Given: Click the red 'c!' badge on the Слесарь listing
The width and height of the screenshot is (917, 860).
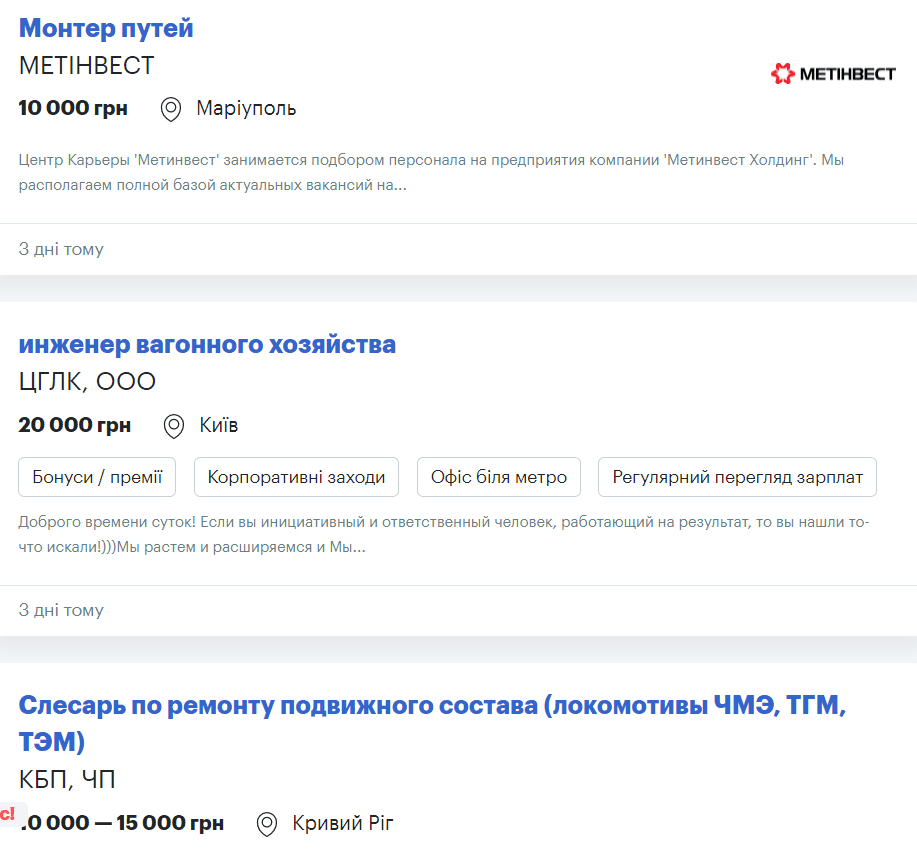Looking at the screenshot, I should pyautogui.click(x=6, y=812).
